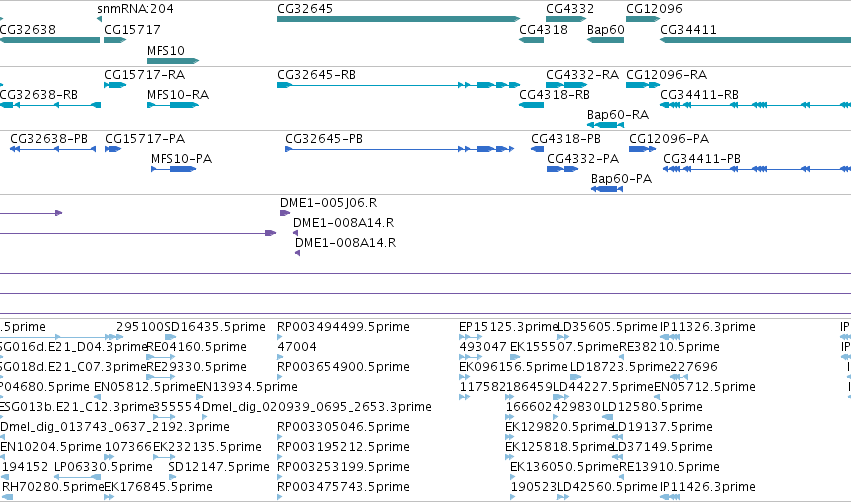This screenshot has height=502, width=851.
Task: Select the CG32645 gene bar
Action: (398, 19)
